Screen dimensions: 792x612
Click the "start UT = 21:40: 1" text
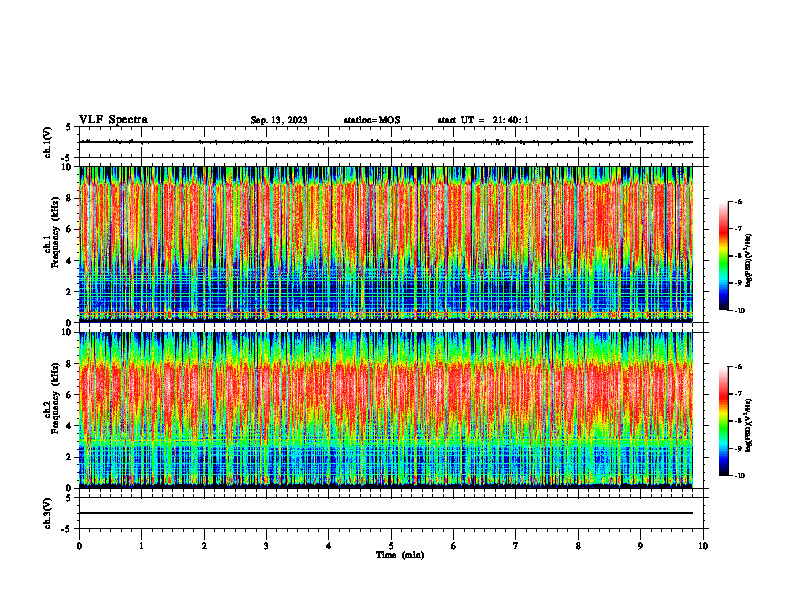tap(483, 120)
